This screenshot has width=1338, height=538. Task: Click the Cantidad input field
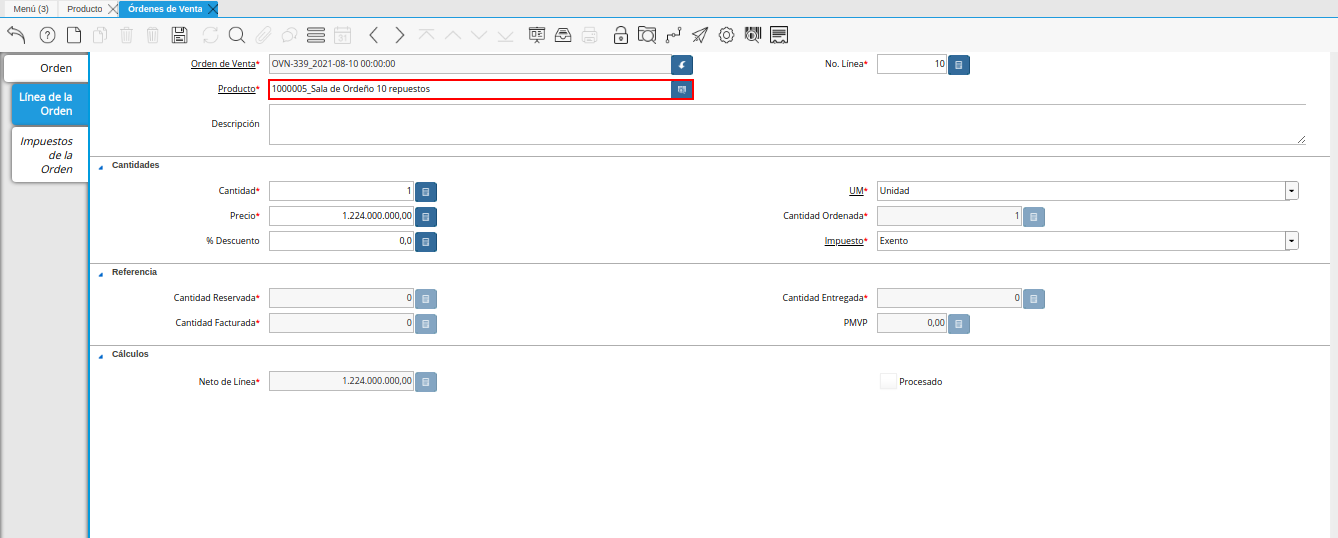[x=341, y=191]
